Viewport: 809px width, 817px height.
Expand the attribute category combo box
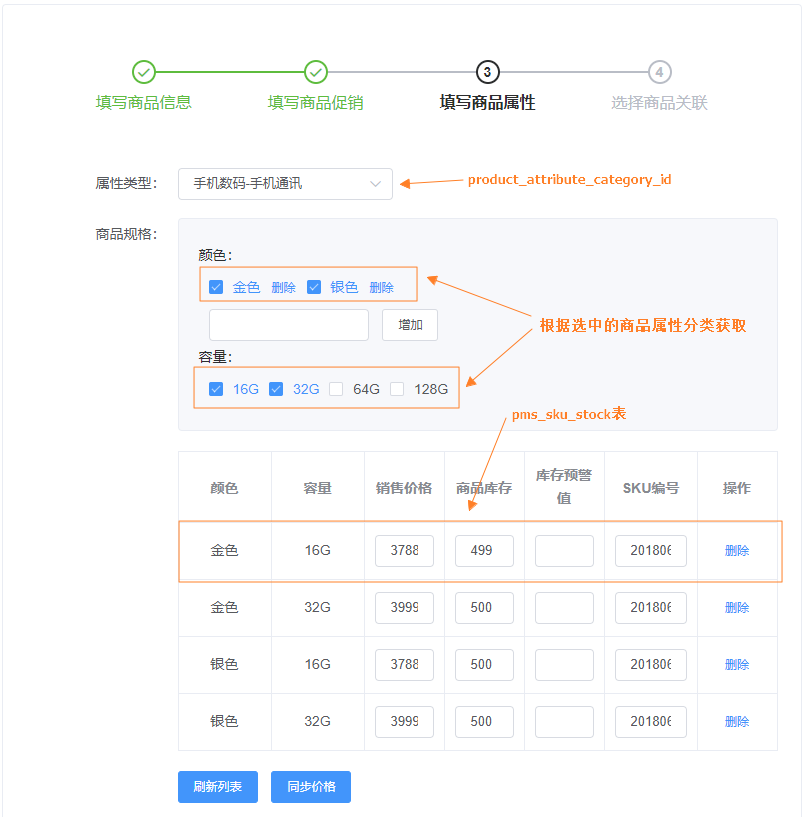coord(285,184)
